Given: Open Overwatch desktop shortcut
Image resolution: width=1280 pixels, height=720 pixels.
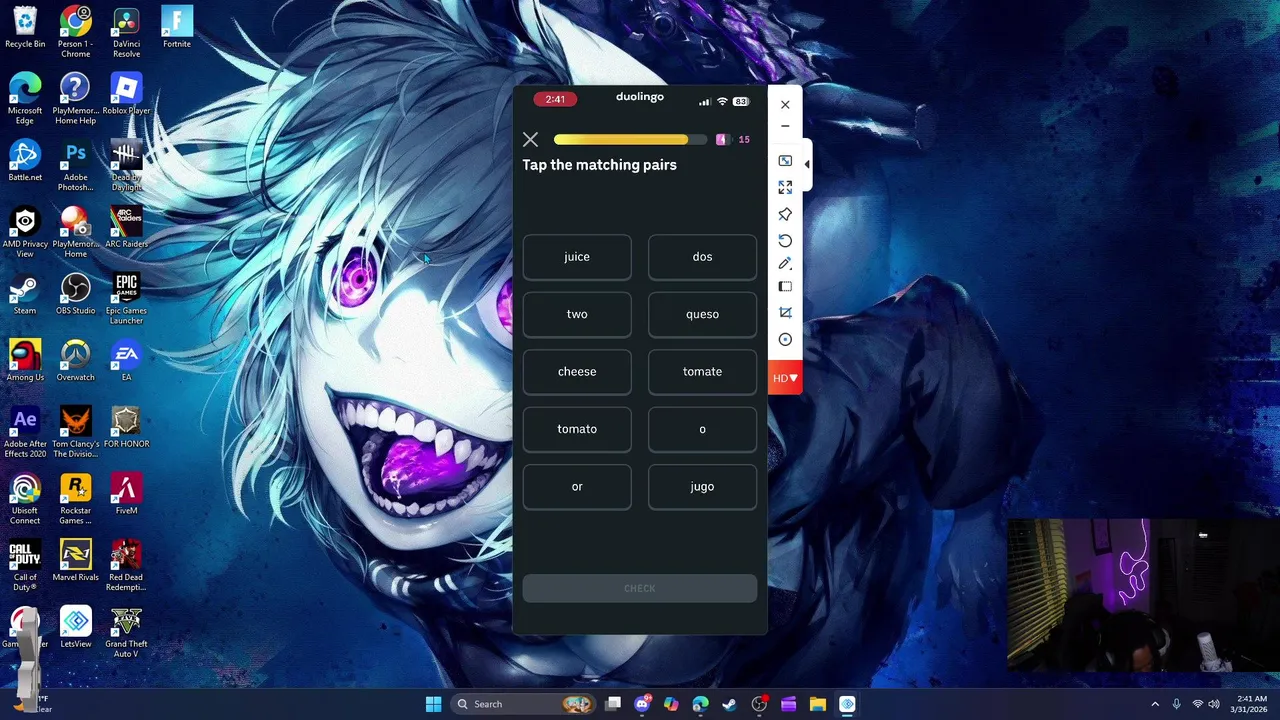Looking at the screenshot, I should coord(75,361).
